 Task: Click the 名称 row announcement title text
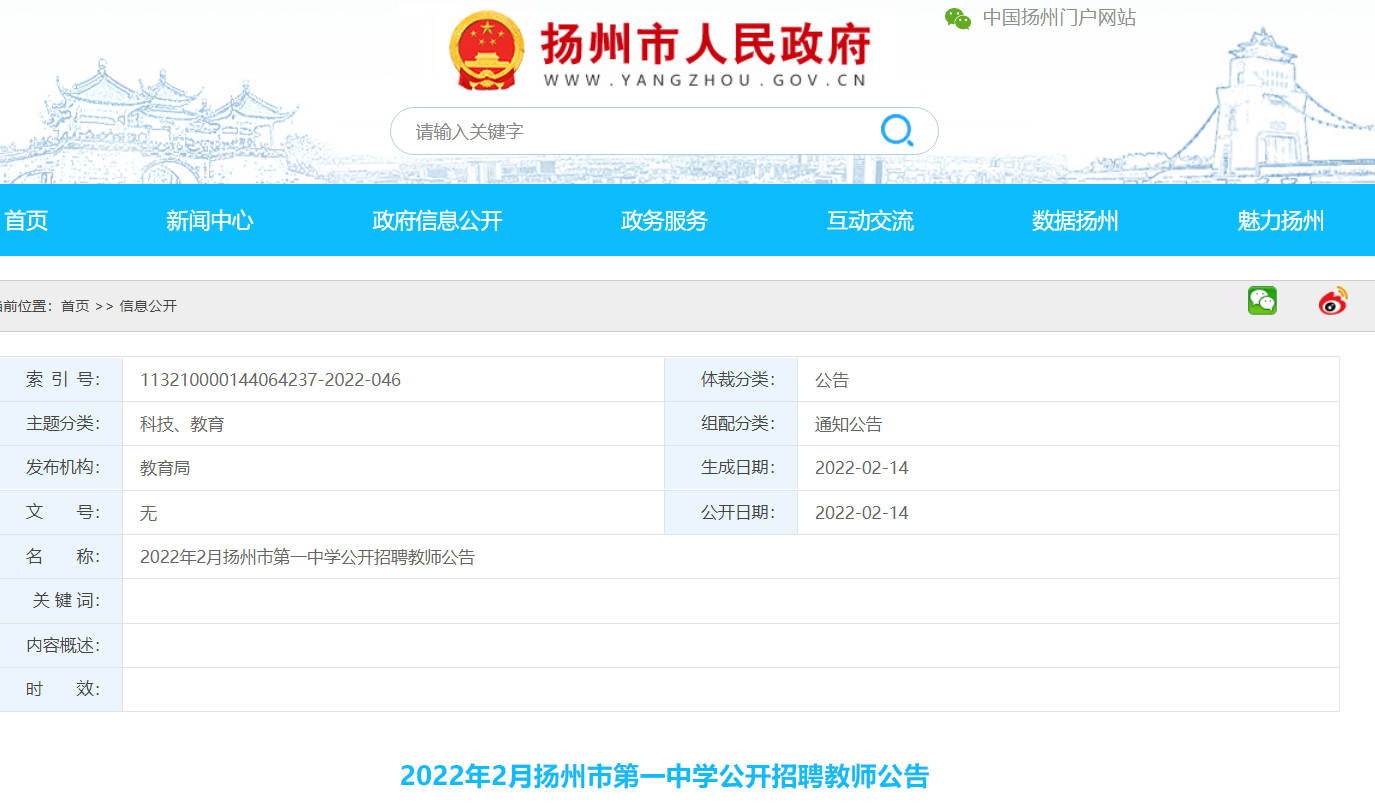coord(307,557)
